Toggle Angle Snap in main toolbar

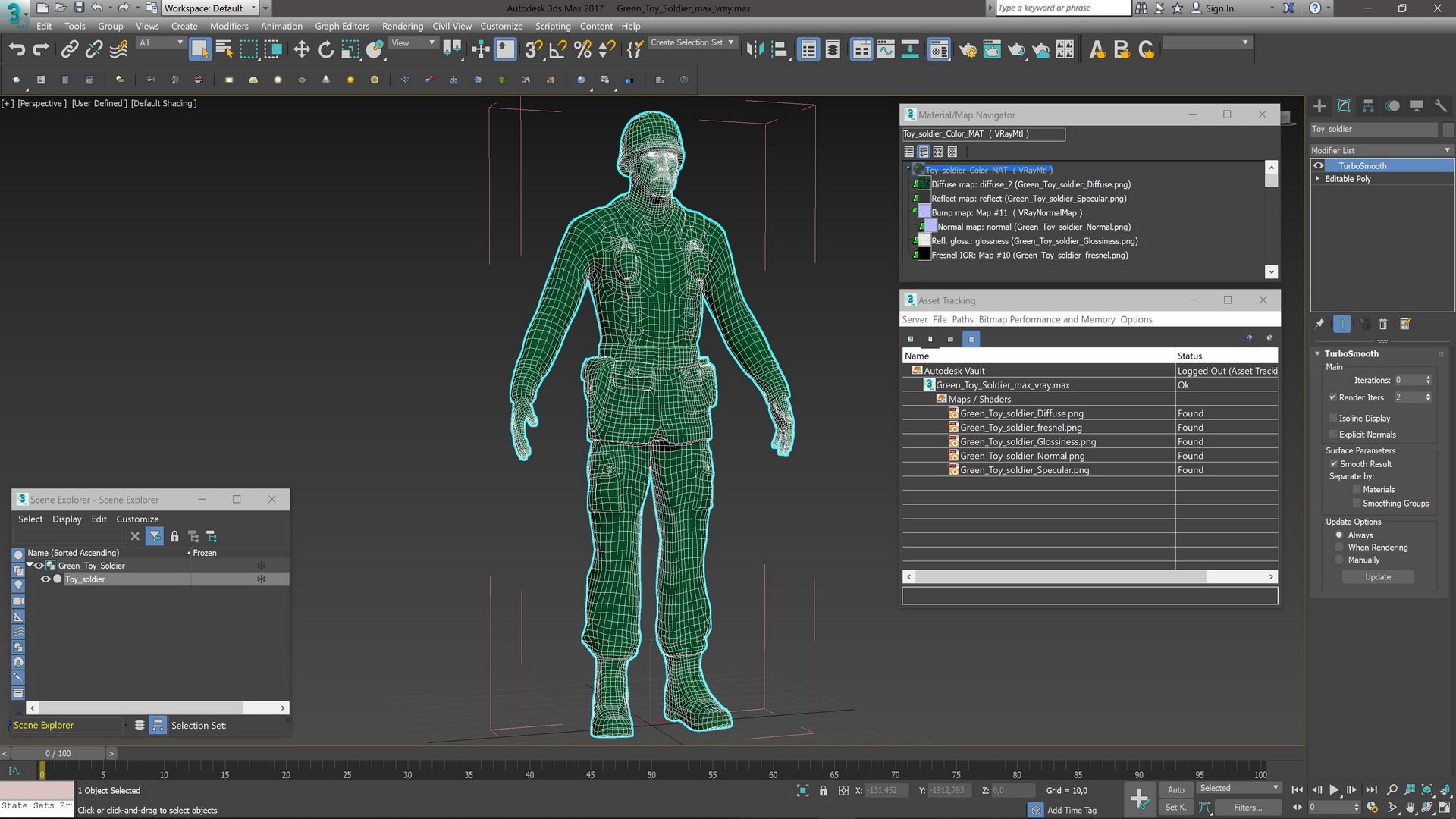click(x=557, y=50)
